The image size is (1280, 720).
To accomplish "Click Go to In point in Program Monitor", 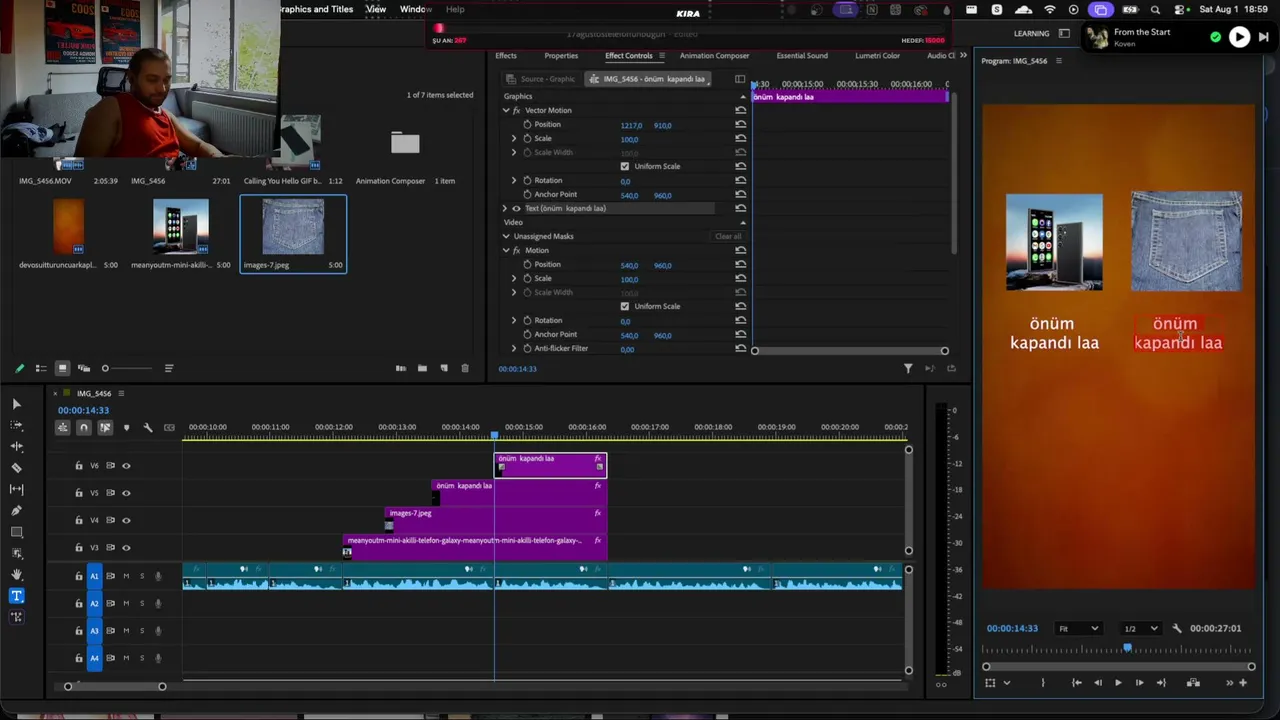I will point(1076,683).
